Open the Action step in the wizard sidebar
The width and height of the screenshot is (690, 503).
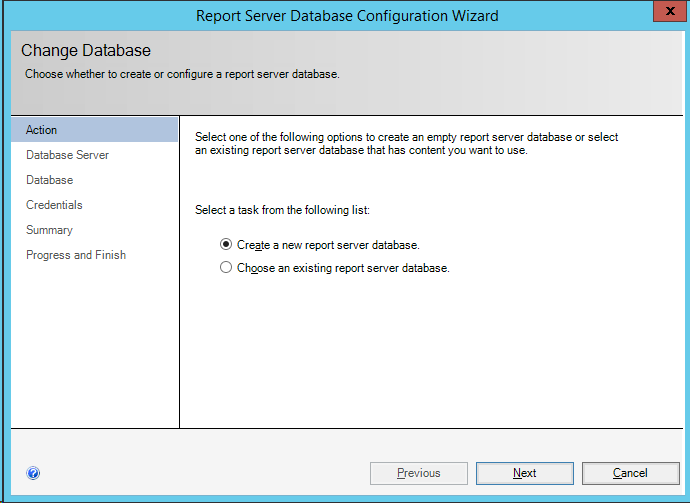42,130
